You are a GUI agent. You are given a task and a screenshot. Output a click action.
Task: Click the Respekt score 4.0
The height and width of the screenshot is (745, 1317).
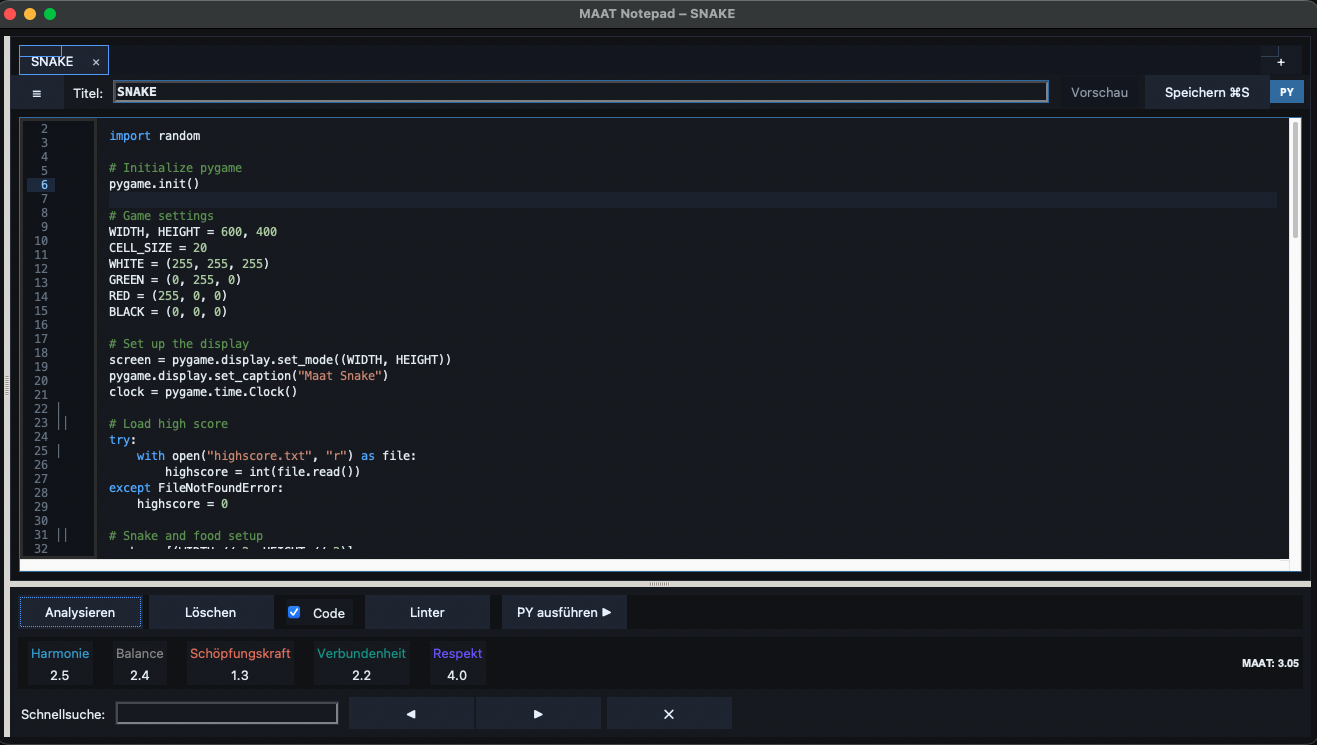[x=457, y=675]
